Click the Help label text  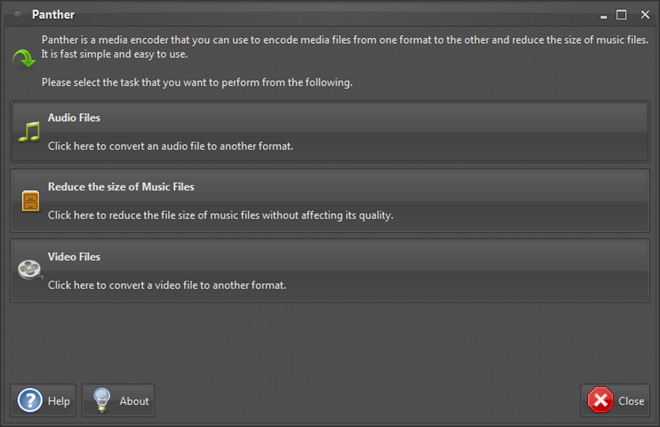(59, 401)
